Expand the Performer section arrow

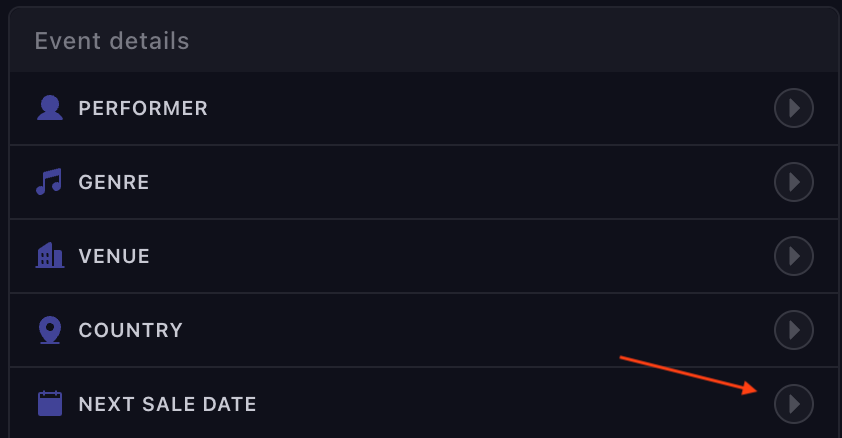tap(794, 108)
